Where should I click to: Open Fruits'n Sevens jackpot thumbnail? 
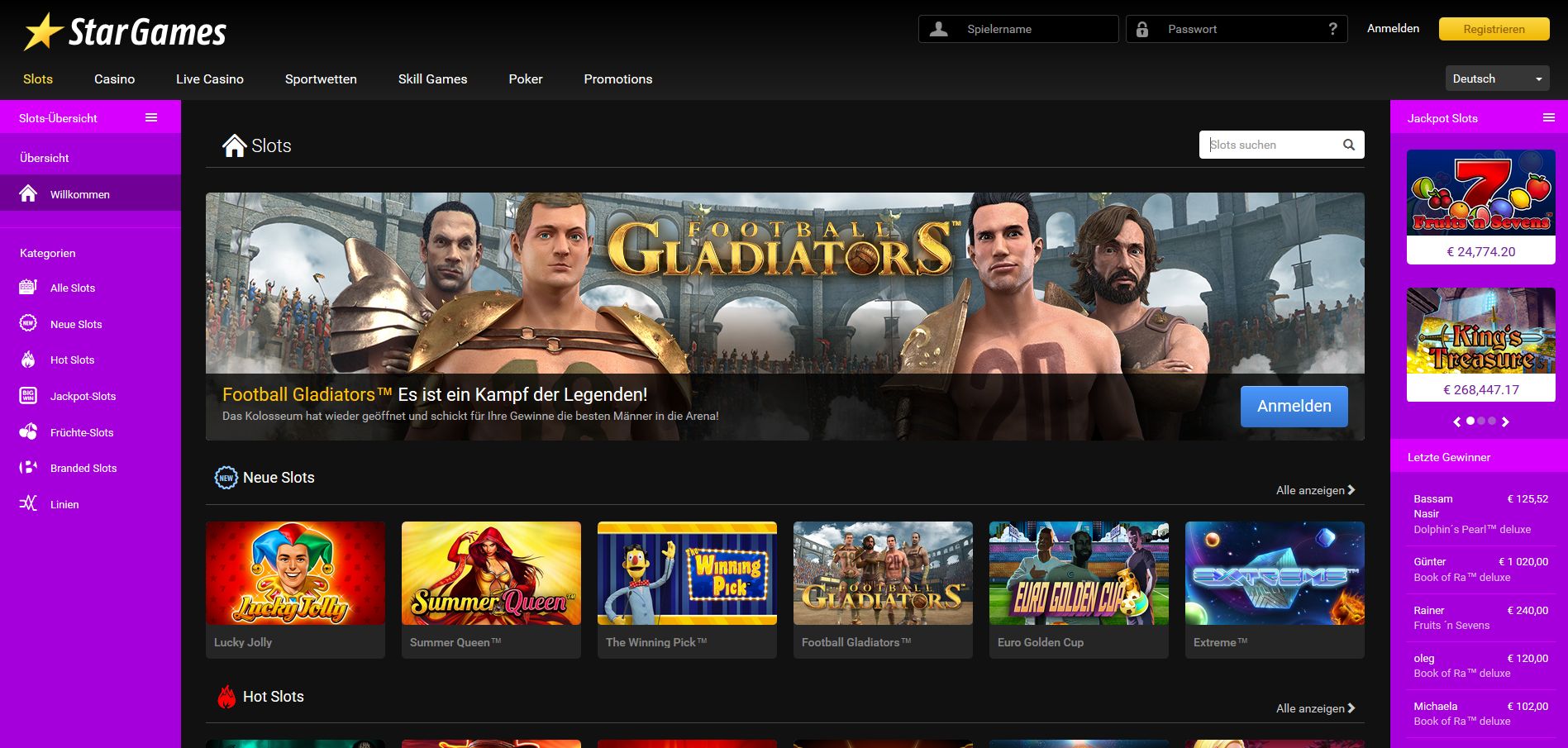point(1481,193)
